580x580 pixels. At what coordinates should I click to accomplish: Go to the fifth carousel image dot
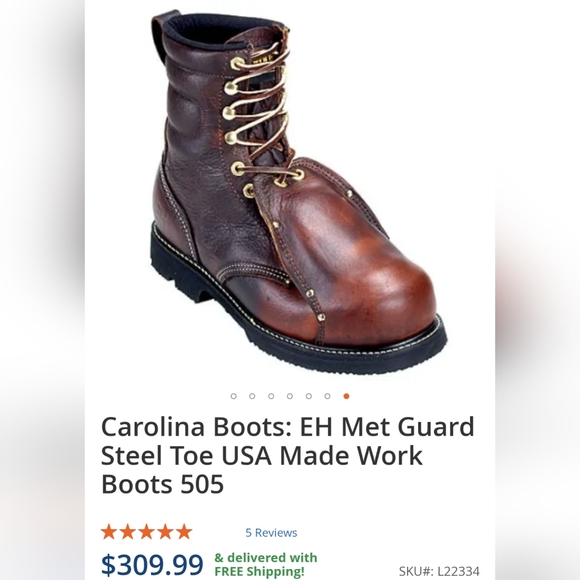click(308, 396)
